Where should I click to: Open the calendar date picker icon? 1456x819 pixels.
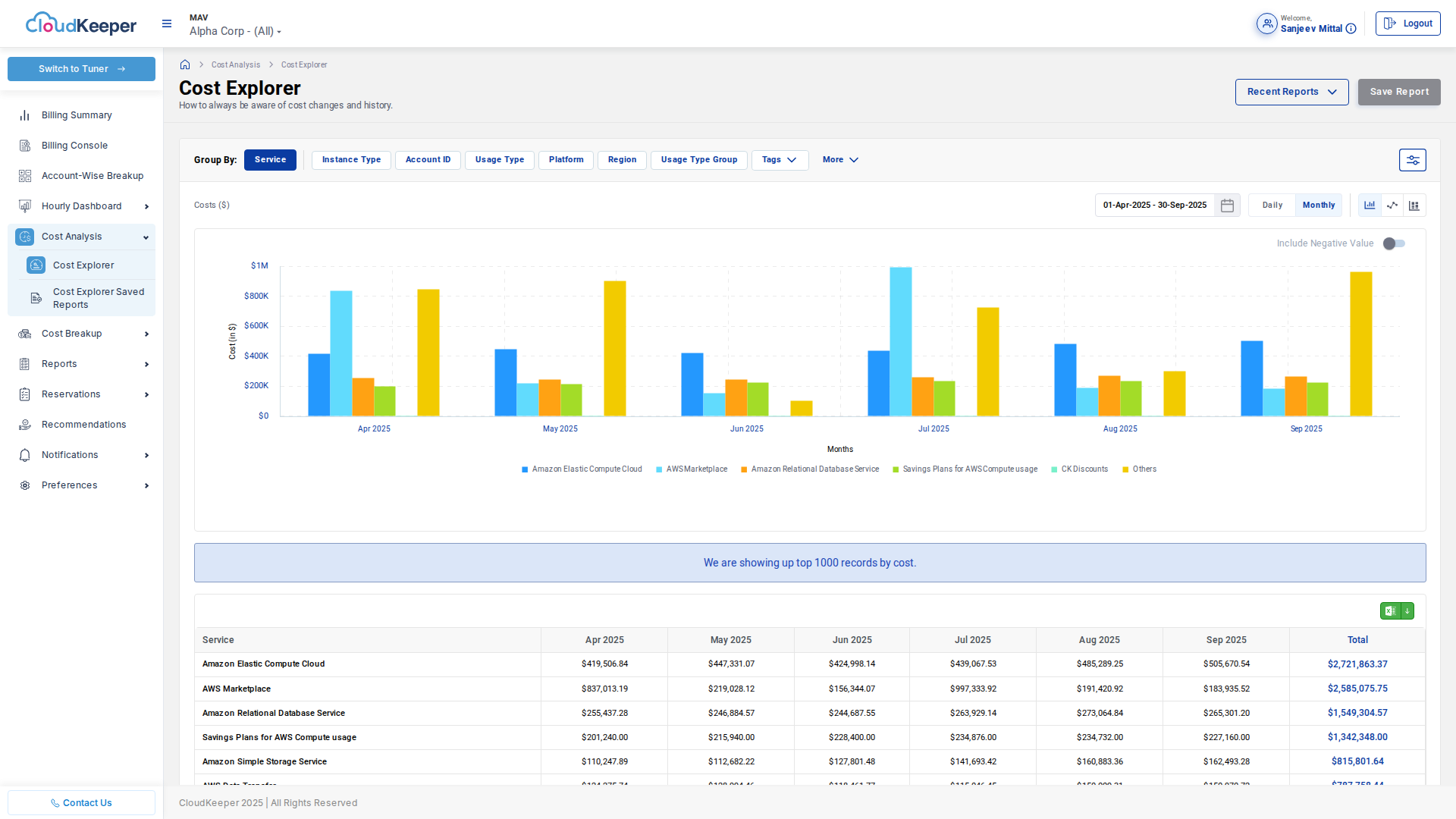pos(1227,206)
